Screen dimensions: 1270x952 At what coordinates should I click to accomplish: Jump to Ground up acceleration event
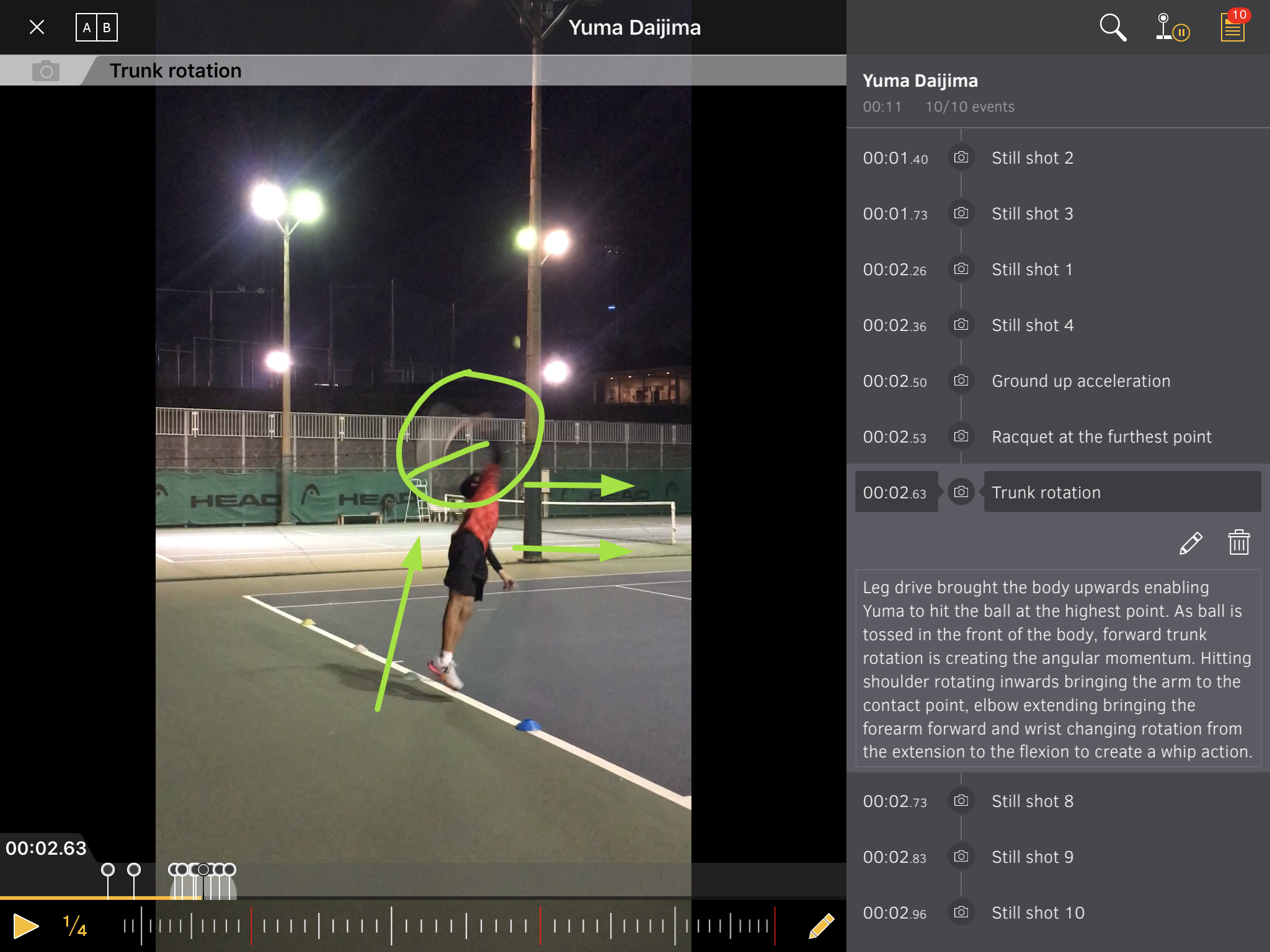(1080, 381)
